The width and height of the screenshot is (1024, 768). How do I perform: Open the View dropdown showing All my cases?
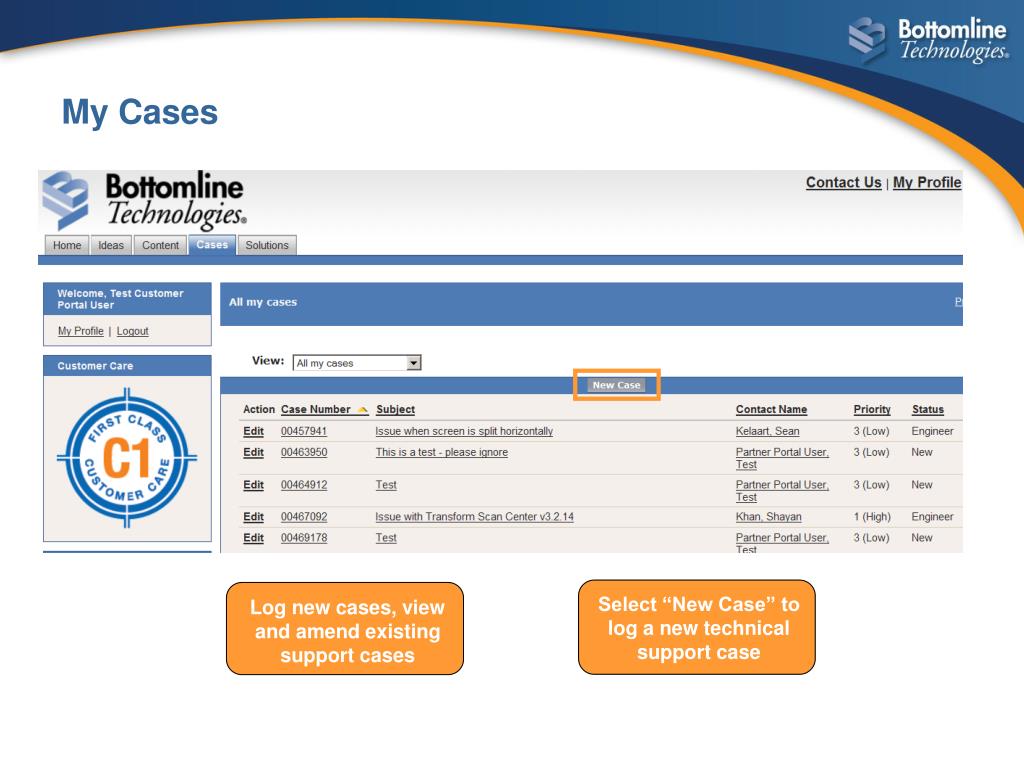[357, 363]
